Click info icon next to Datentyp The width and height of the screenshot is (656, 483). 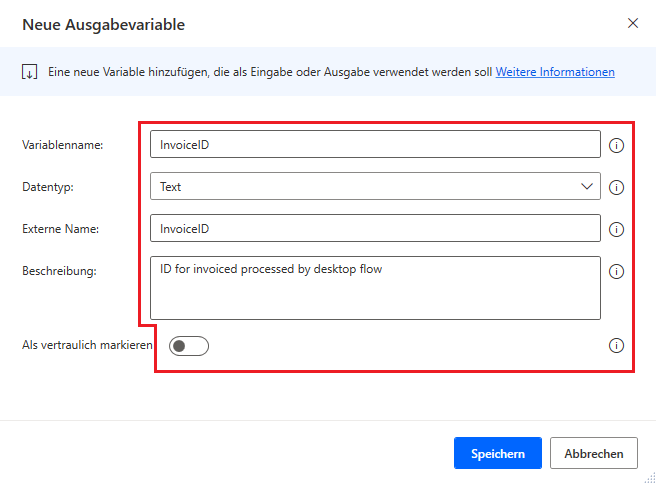(x=616, y=187)
